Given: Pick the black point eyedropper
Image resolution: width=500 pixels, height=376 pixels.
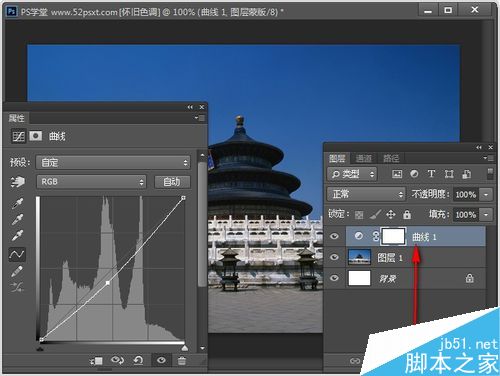Looking at the screenshot, I should (x=17, y=203).
